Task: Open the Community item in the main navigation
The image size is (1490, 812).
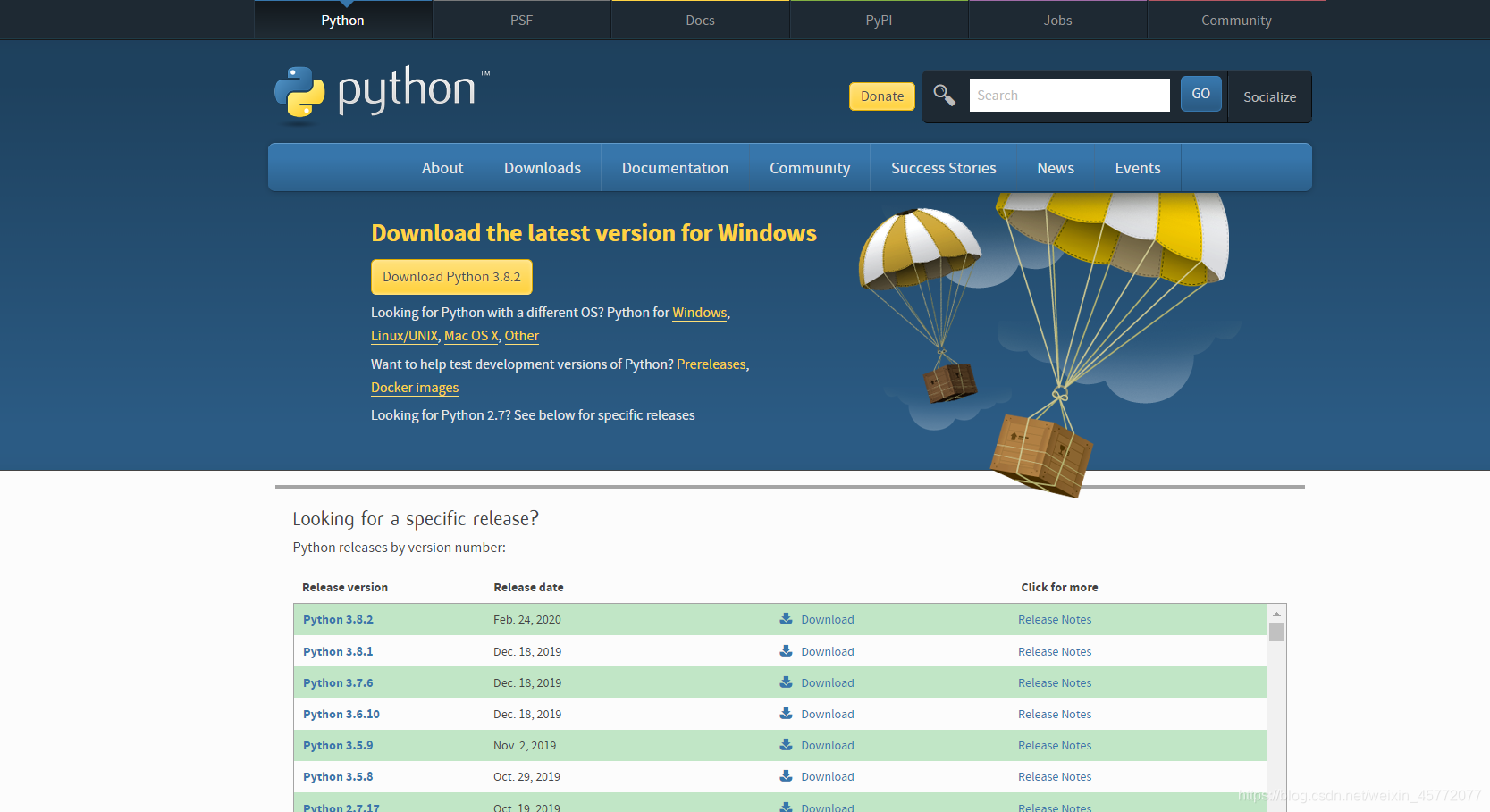Action: 810,168
